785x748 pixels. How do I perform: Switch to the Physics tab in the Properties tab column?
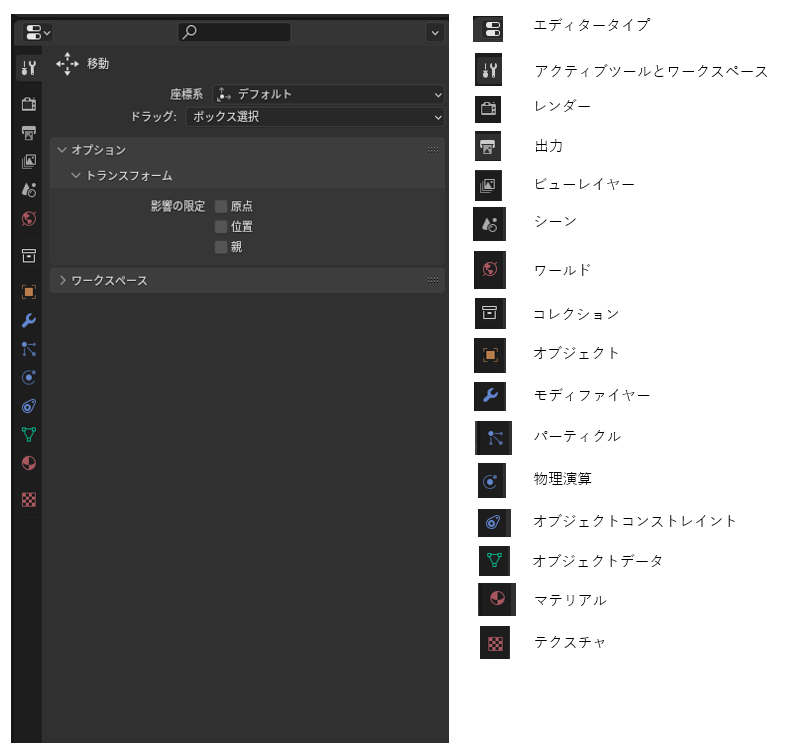(x=29, y=378)
